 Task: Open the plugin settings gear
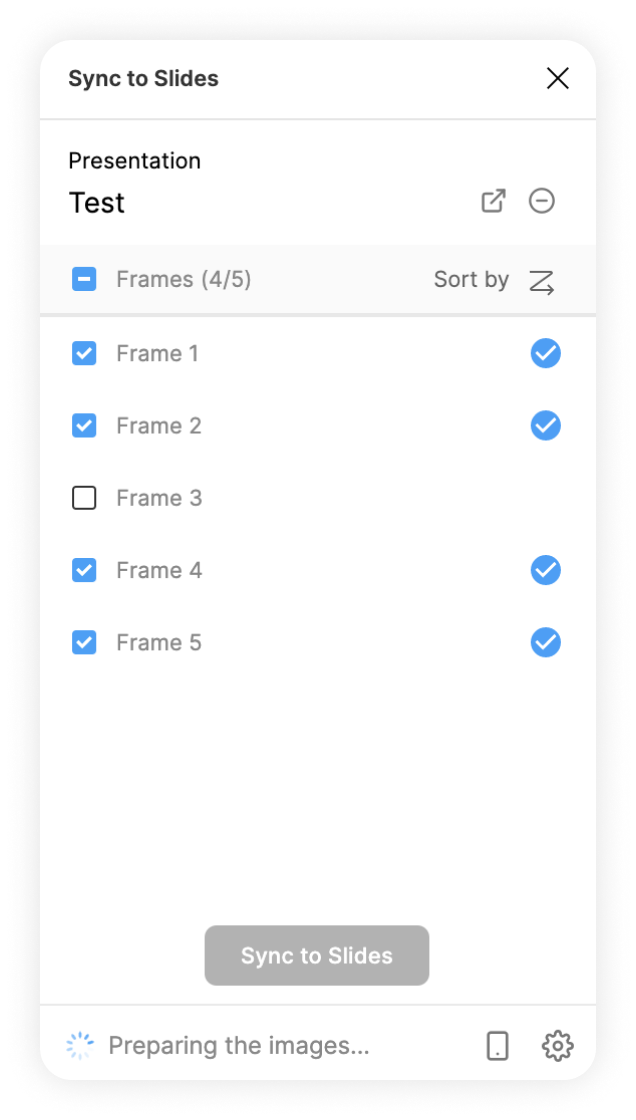point(557,1045)
